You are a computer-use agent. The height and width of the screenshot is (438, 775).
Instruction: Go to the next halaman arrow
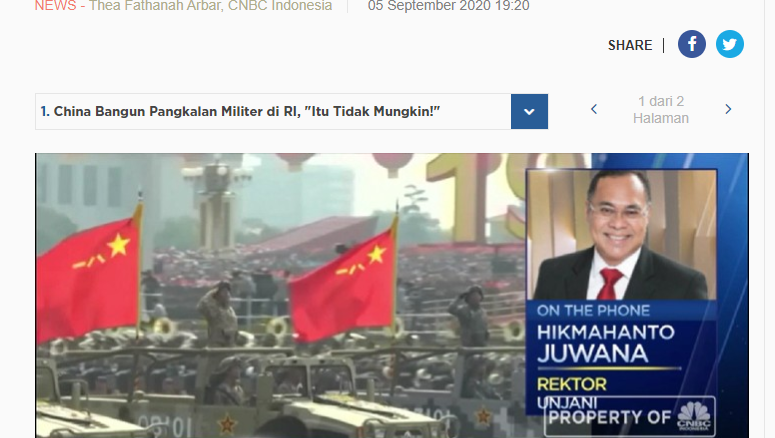pyautogui.click(x=728, y=109)
